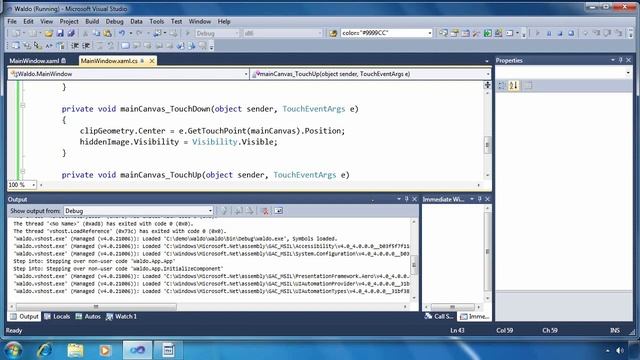Pin the Output panel with pushpin icon
The height and width of the screenshot is (360, 640).
406,199
